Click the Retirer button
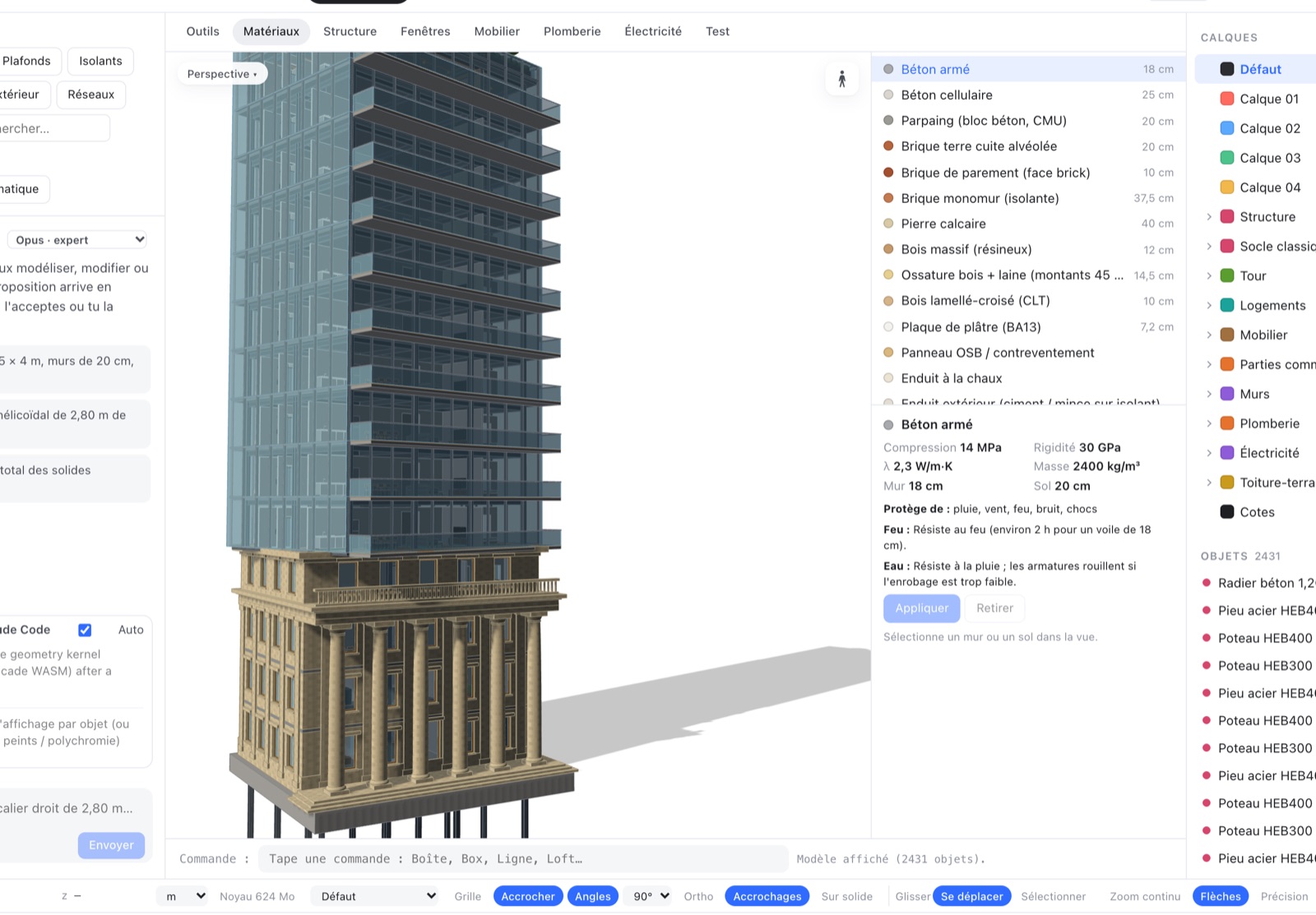Screen dimensions: 1316x915 pos(994,608)
